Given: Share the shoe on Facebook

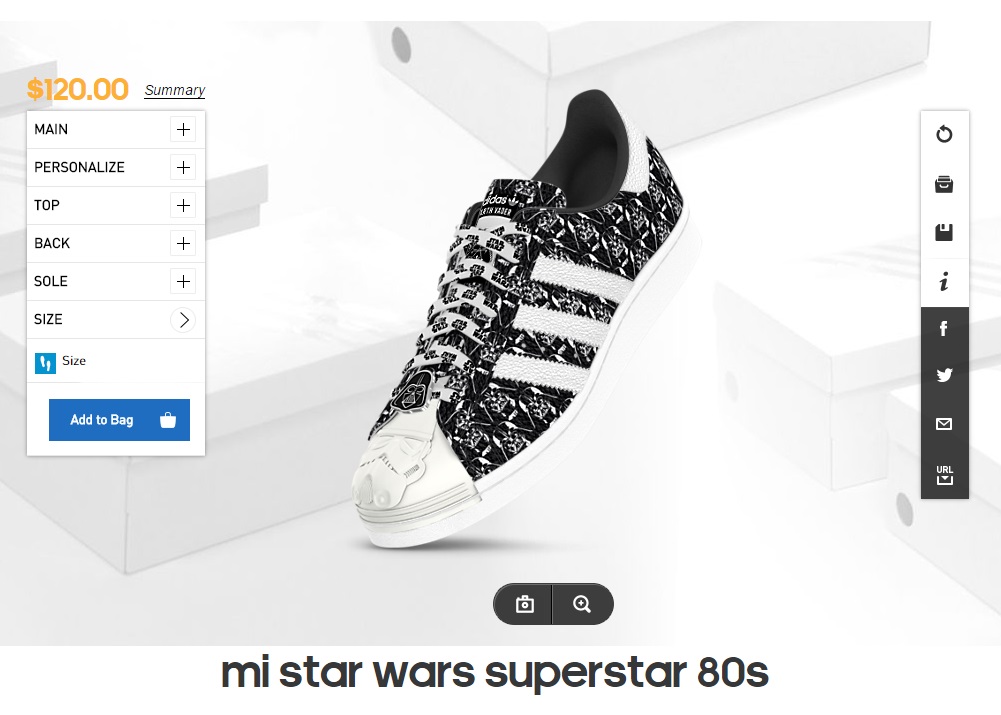Looking at the screenshot, I should 944,329.
